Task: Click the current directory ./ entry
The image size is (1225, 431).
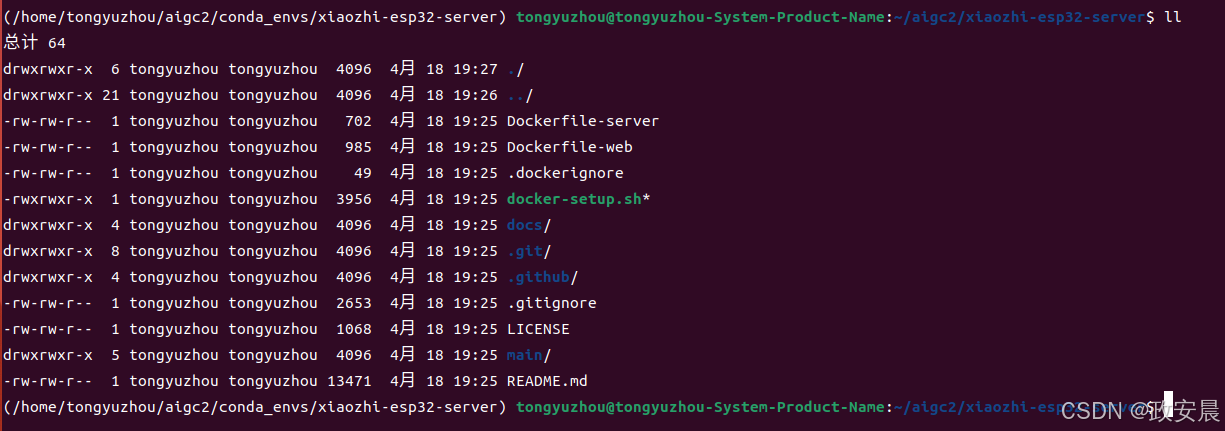Action: pyautogui.click(x=516, y=69)
